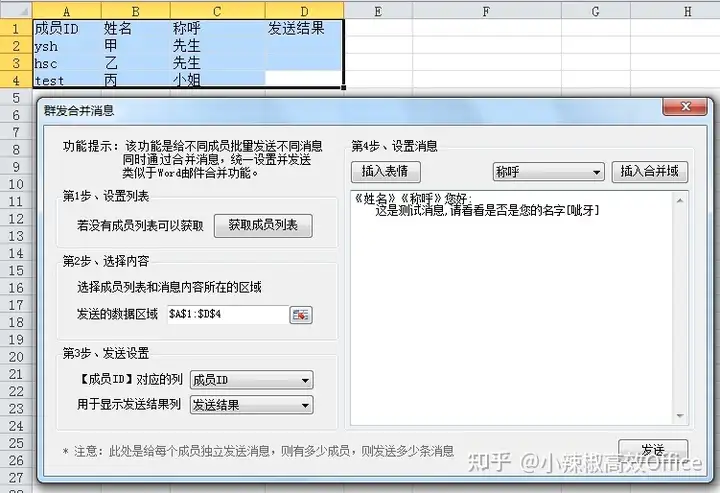The image size is (720, 493).
Task: Click cell containing 姓名
Action: coord(136,28)
